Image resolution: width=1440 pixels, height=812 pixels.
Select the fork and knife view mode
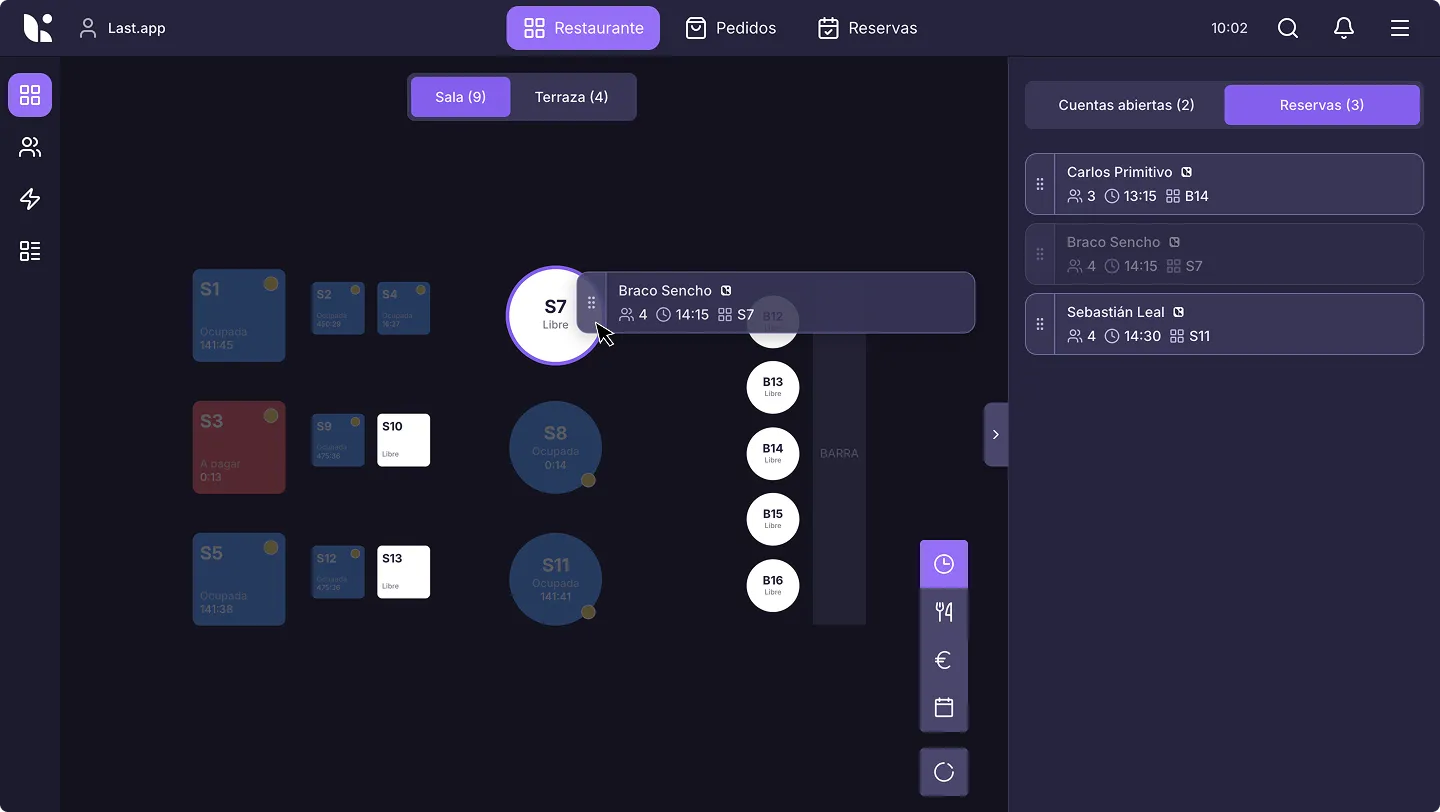944,612
